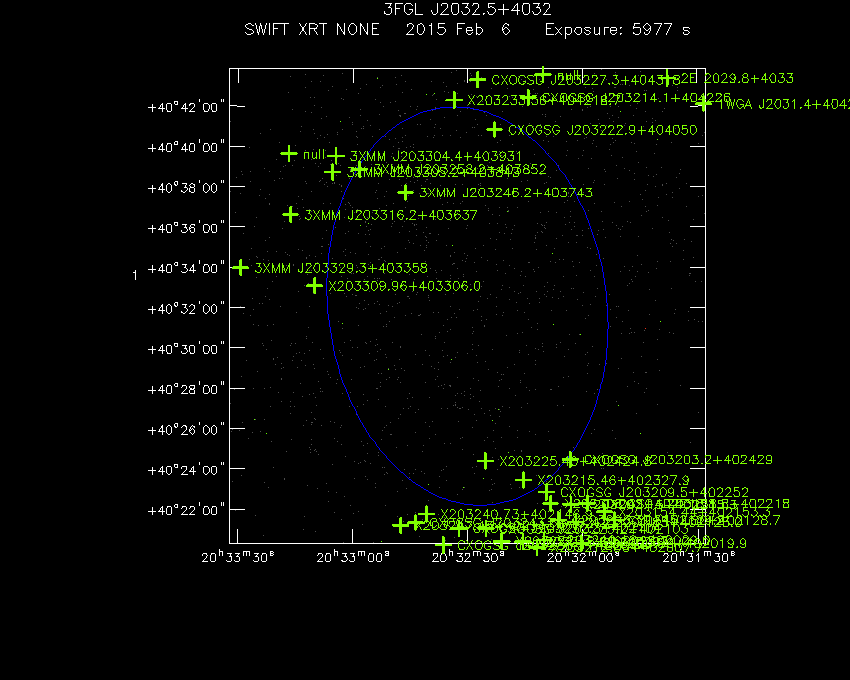Click cross marker of X203240.73 source

coord(427,514)
